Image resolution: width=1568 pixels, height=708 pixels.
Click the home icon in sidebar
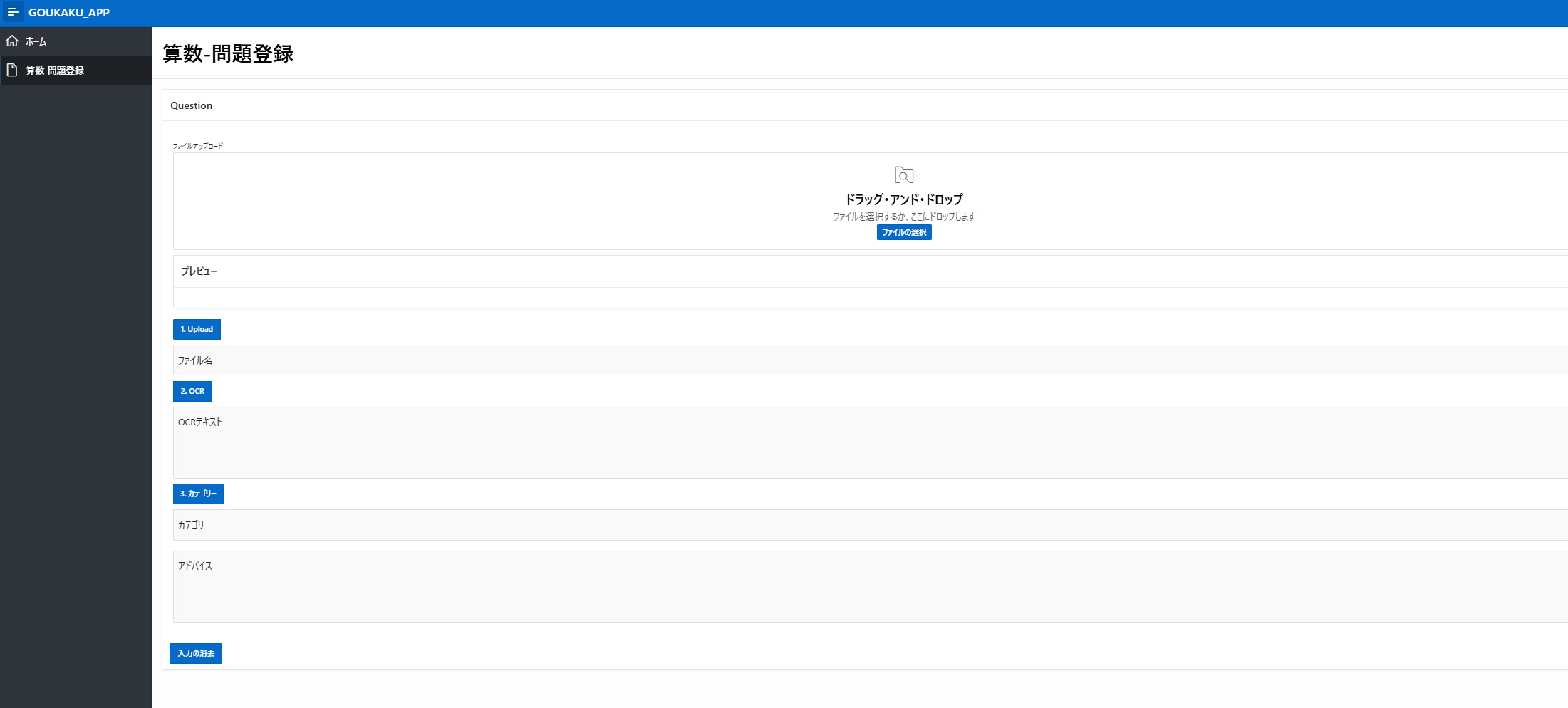pos(12,41)
